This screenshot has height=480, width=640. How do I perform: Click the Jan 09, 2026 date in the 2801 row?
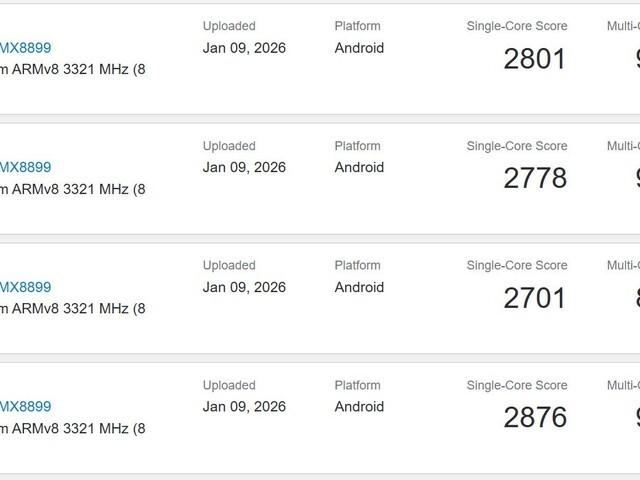click(x=244, y=47)
